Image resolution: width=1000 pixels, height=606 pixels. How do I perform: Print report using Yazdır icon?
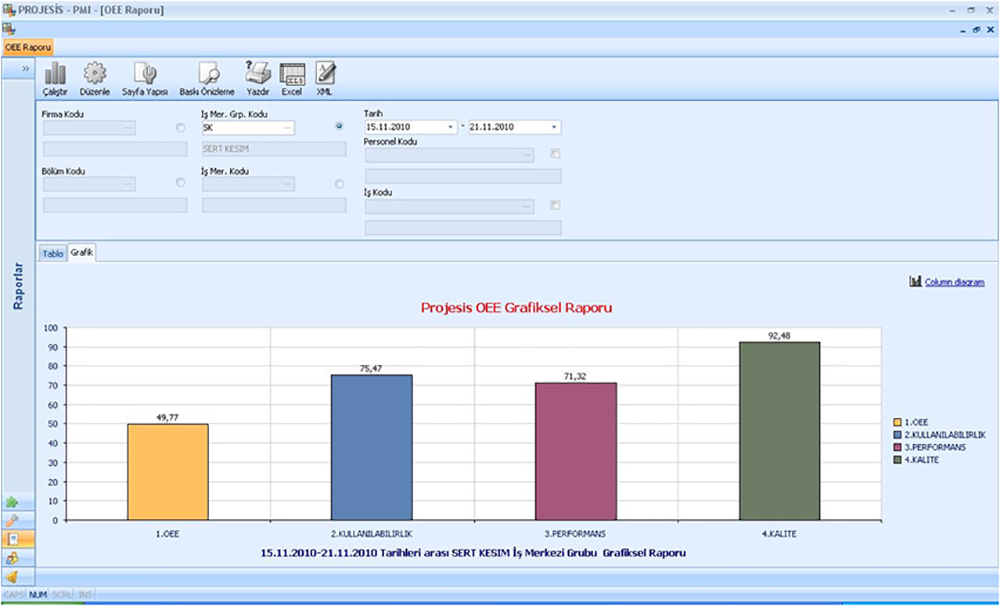[257, 77]
